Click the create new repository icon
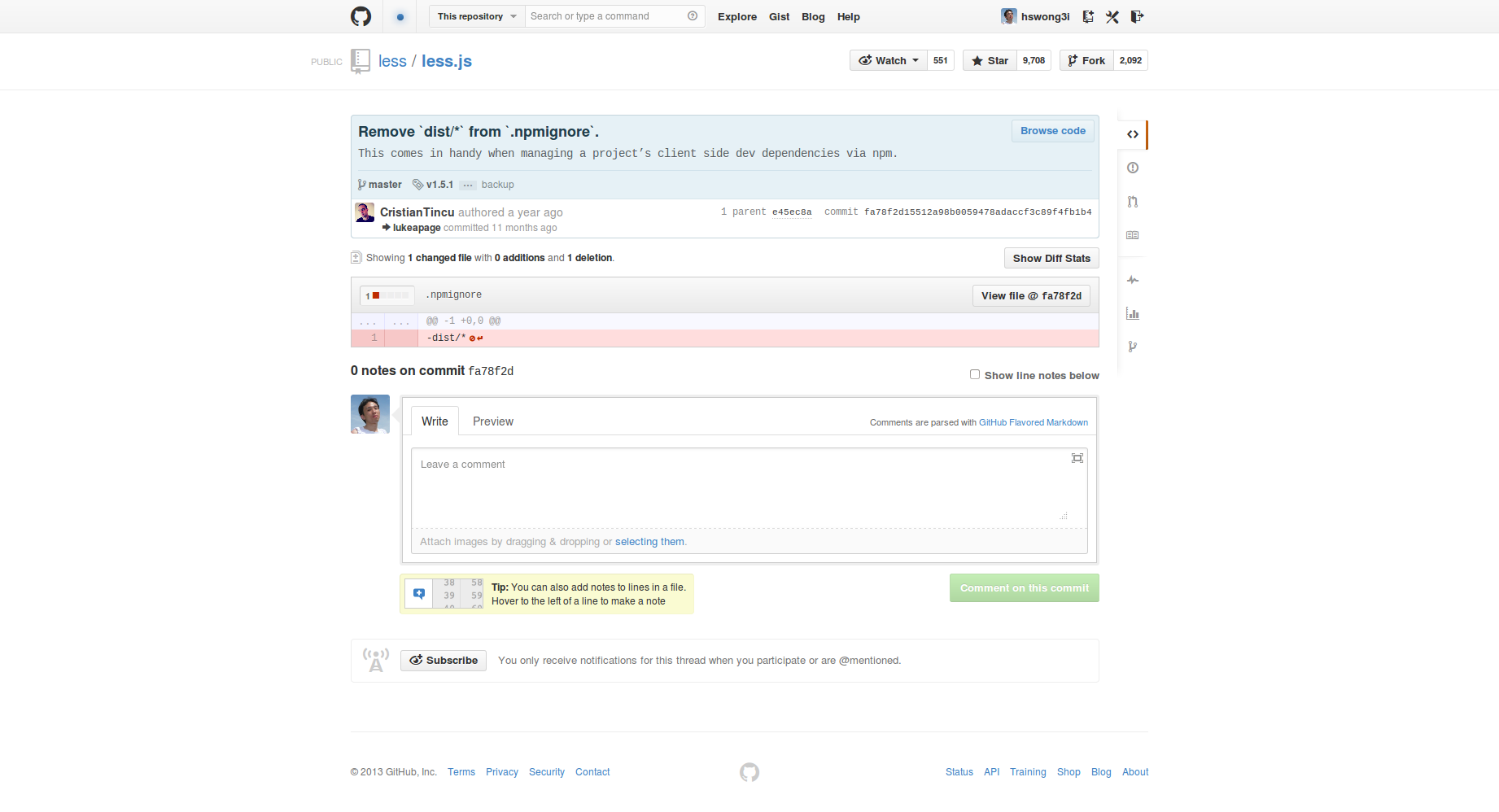This screenshot has width=1499, height=812. [x=1088, y=16]
